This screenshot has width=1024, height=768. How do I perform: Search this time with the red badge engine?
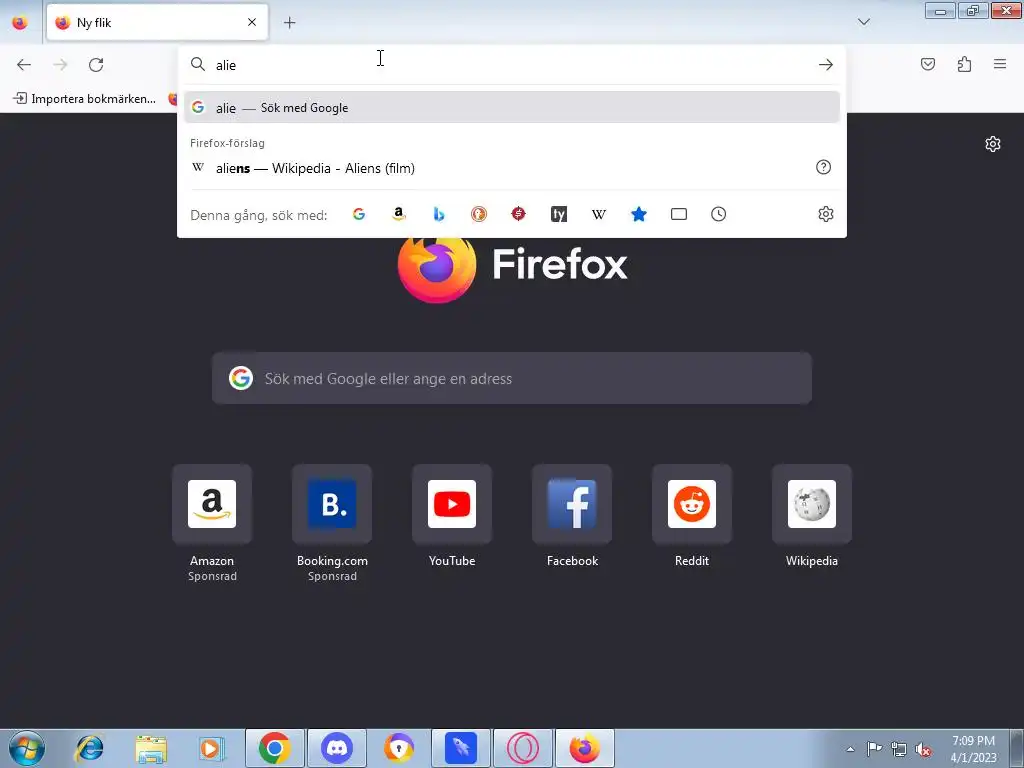point(519,214)
